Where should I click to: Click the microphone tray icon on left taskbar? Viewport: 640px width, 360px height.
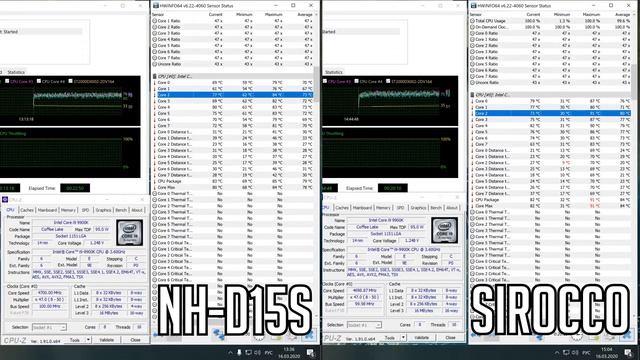239,352
